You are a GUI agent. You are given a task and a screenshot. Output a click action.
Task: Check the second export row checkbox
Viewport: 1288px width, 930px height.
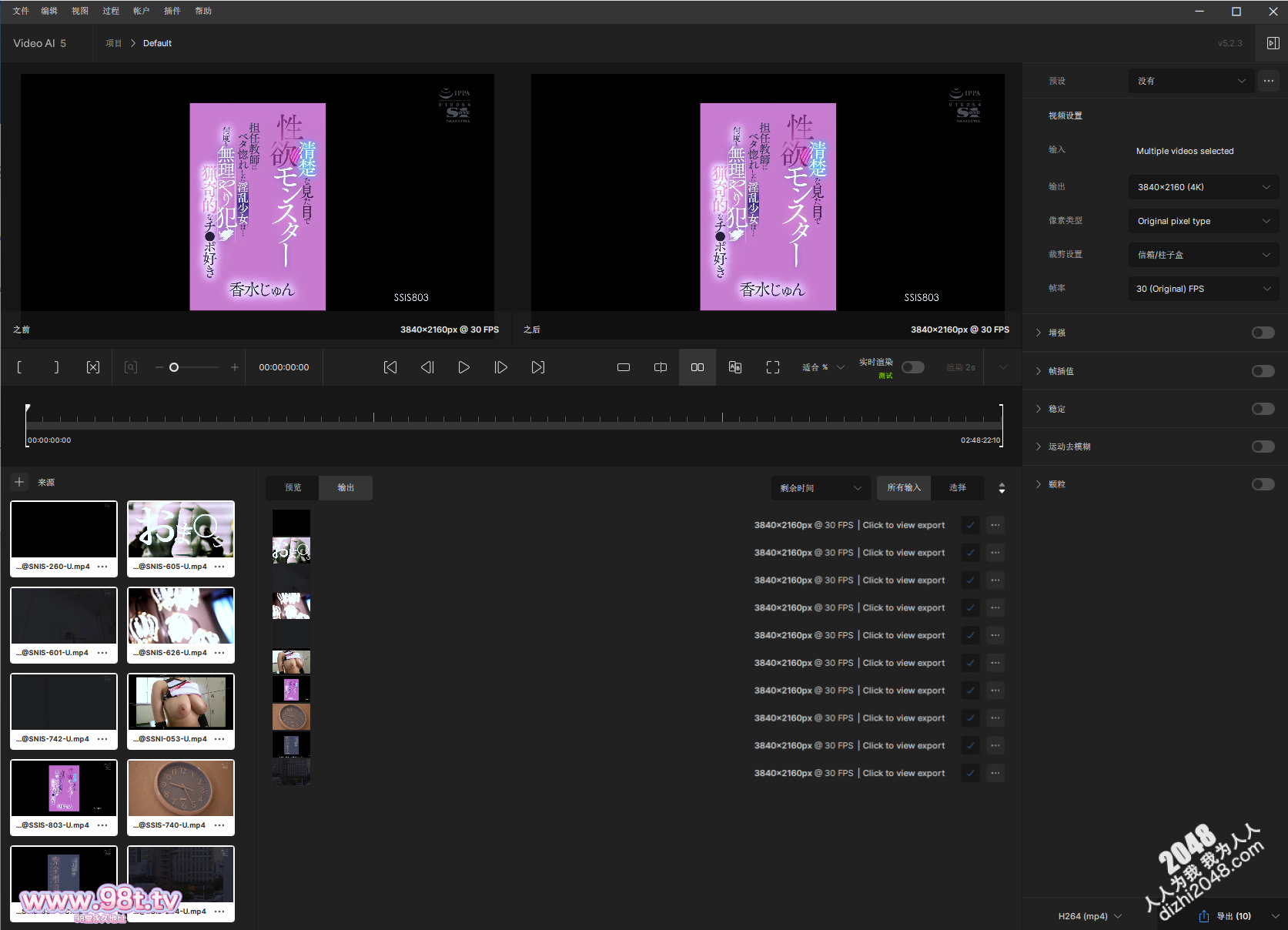coord(971,553)
